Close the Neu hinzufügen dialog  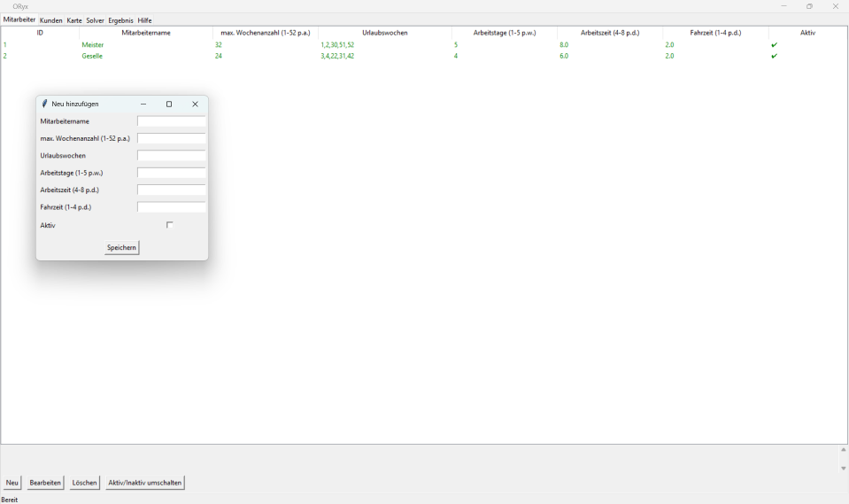coord(195,104)
